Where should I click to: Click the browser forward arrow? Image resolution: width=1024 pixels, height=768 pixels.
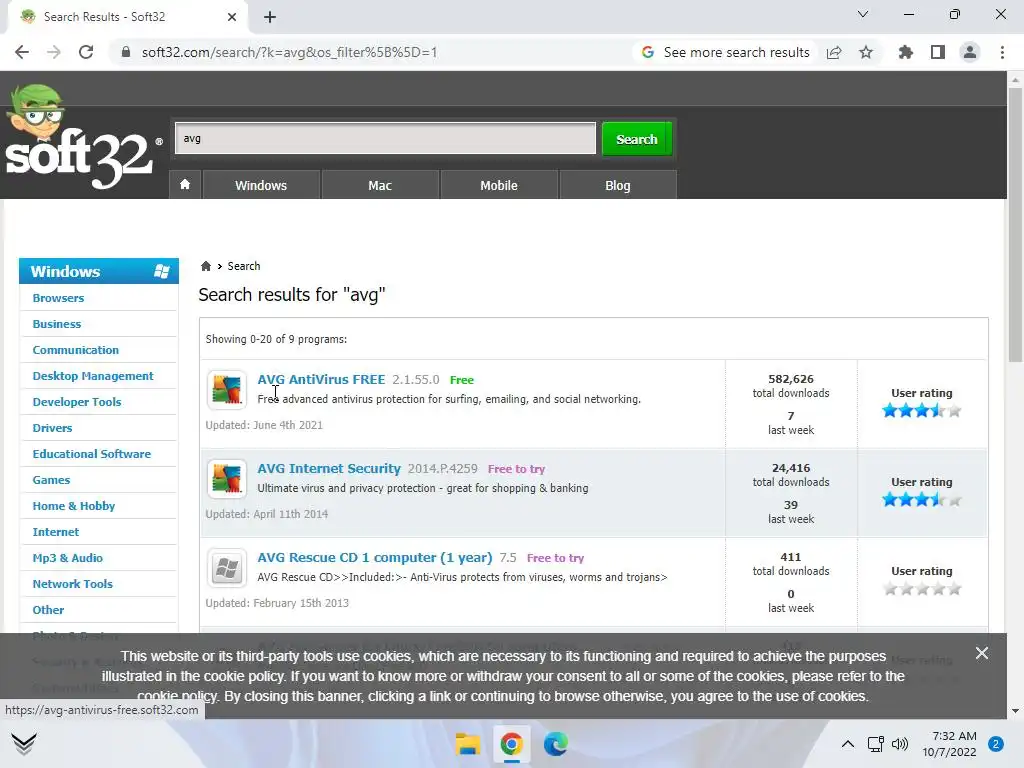54,52
